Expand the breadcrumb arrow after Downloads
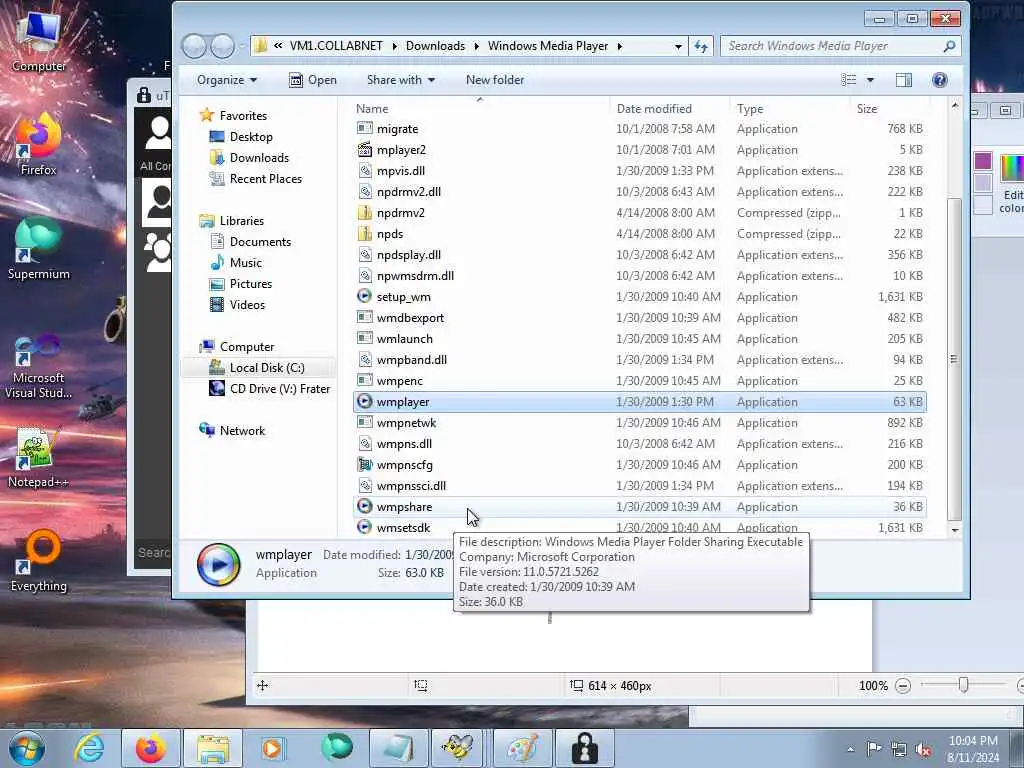 click(x=476, y=46)
